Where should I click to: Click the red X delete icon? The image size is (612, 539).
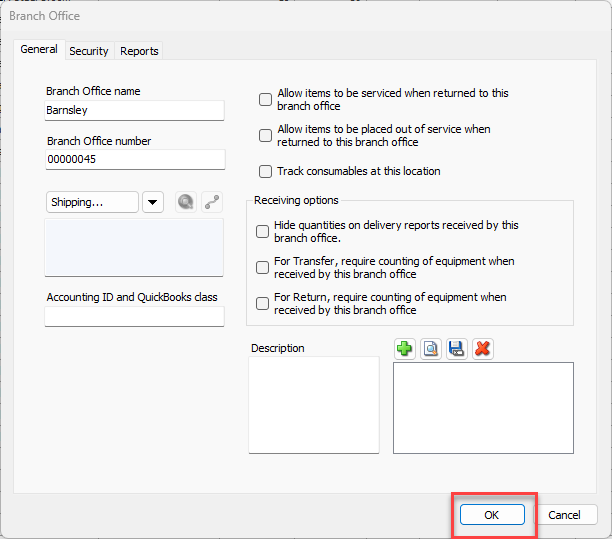[x=482, y=348]
